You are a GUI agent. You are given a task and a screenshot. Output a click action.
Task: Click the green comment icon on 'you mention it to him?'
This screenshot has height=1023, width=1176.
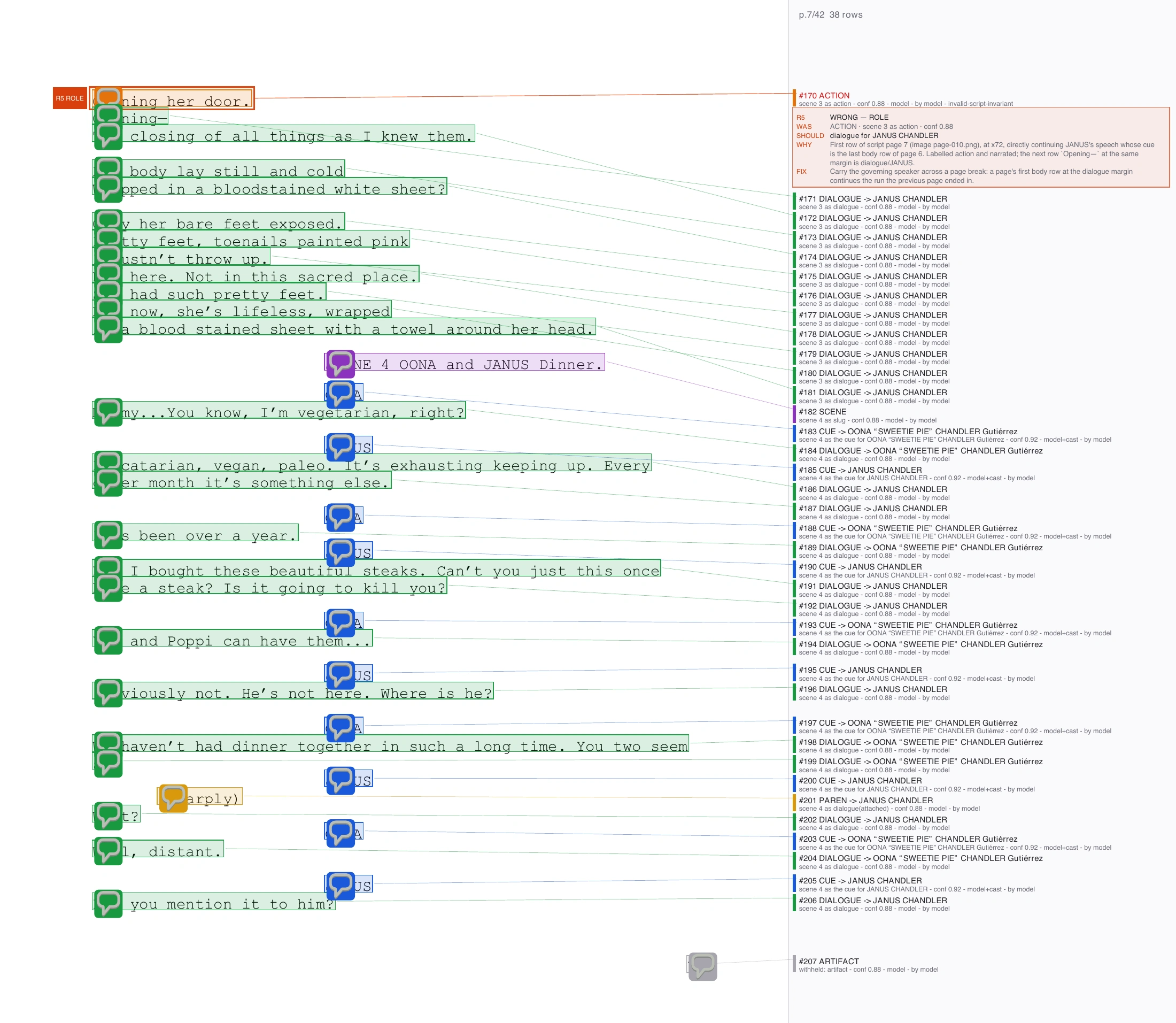[108, 904]
